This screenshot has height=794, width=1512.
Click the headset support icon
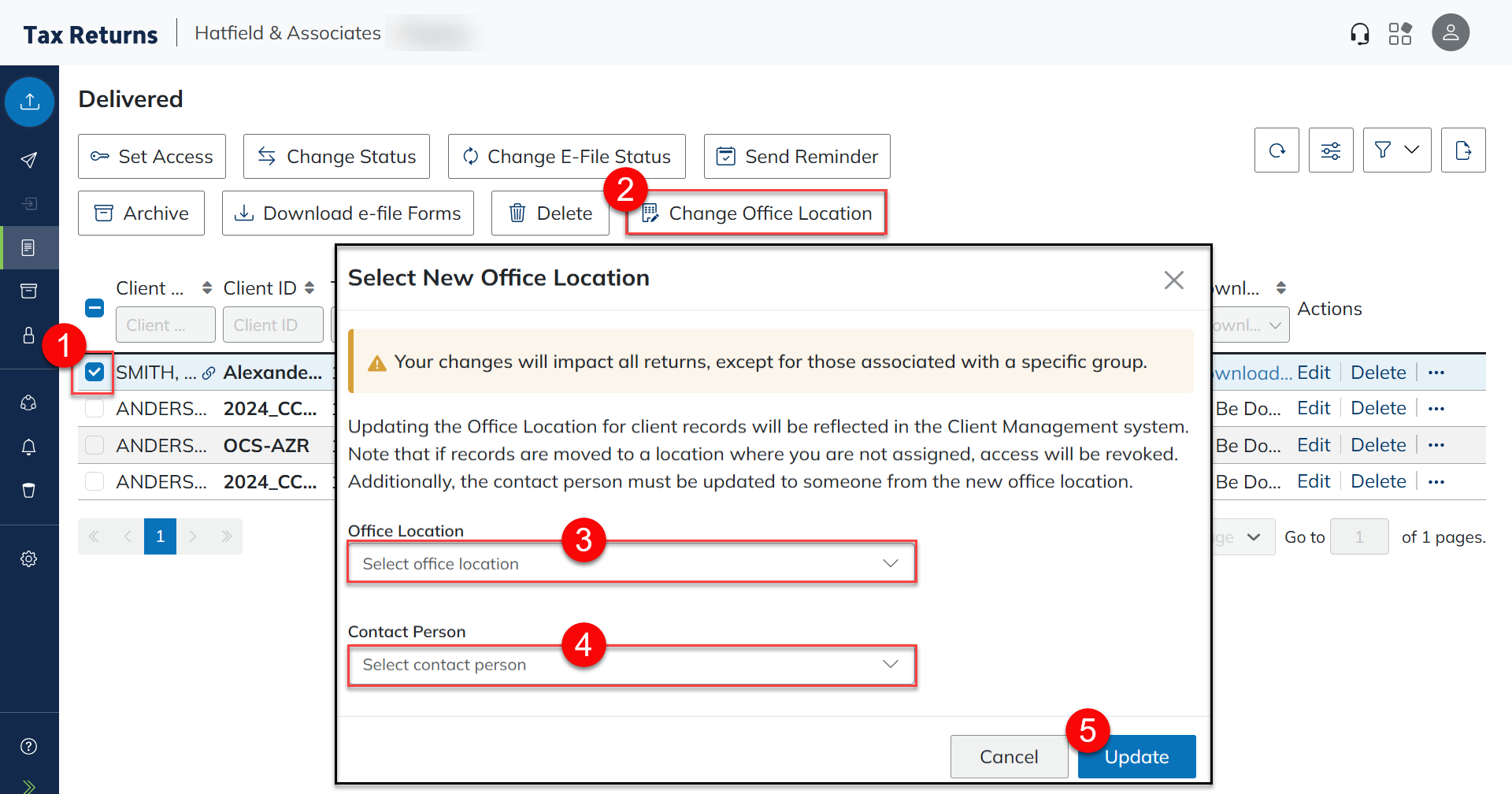(x=1359, y=34)
